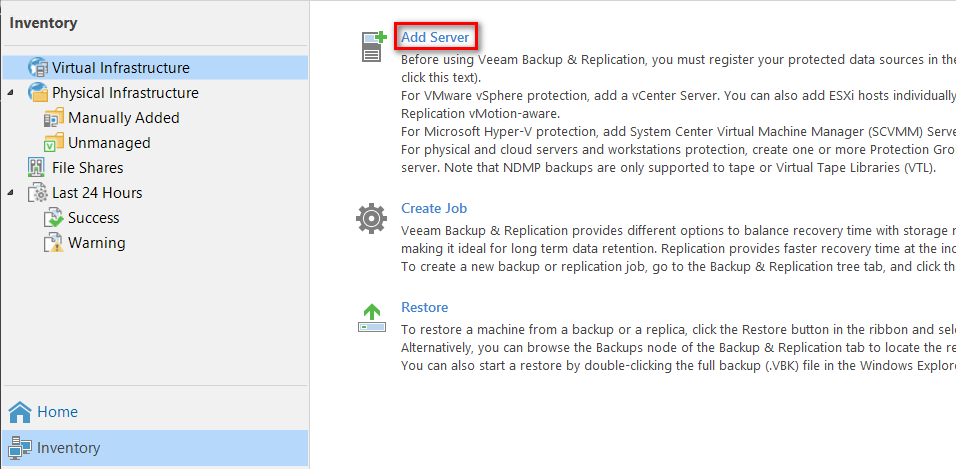Click the Create Job link
The width and height of the screenshot is (956, 469).
(x=434, y=209)
